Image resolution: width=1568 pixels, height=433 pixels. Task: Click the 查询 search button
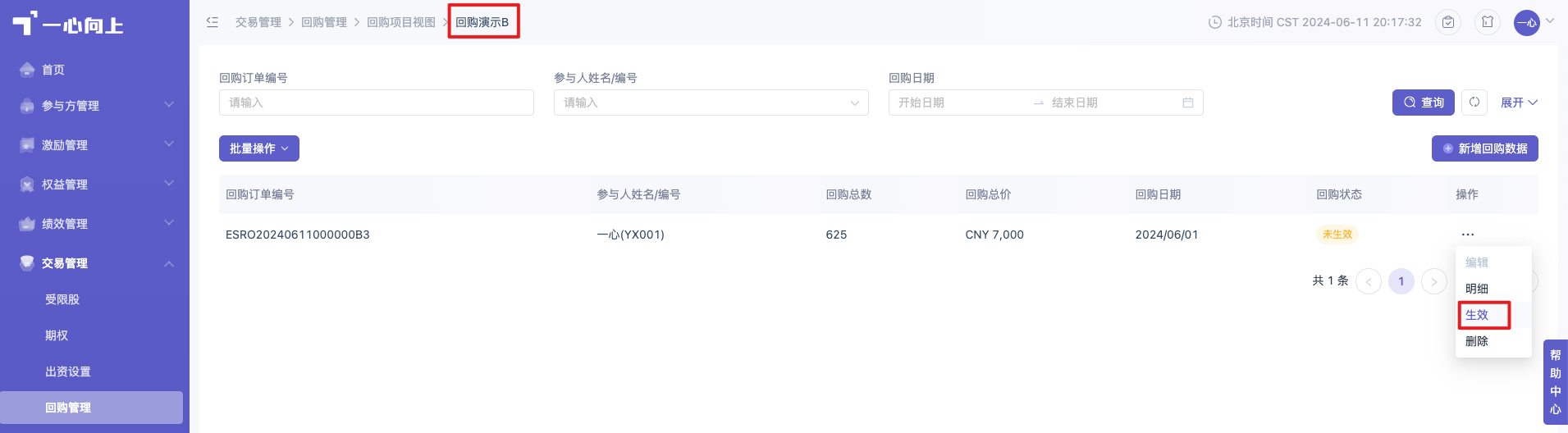click(x=1424, y=103)
